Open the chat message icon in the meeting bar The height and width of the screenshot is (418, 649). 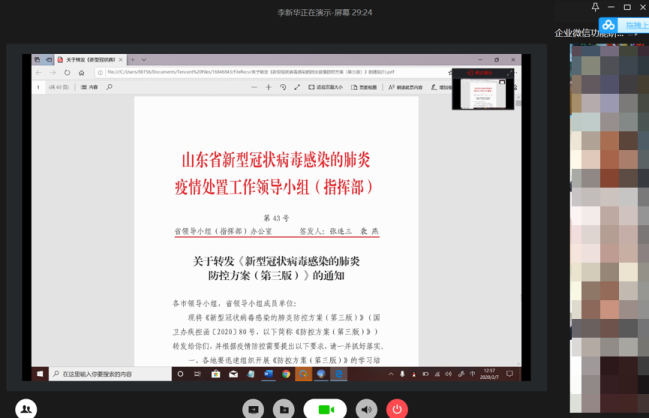(x=254, y=409)
